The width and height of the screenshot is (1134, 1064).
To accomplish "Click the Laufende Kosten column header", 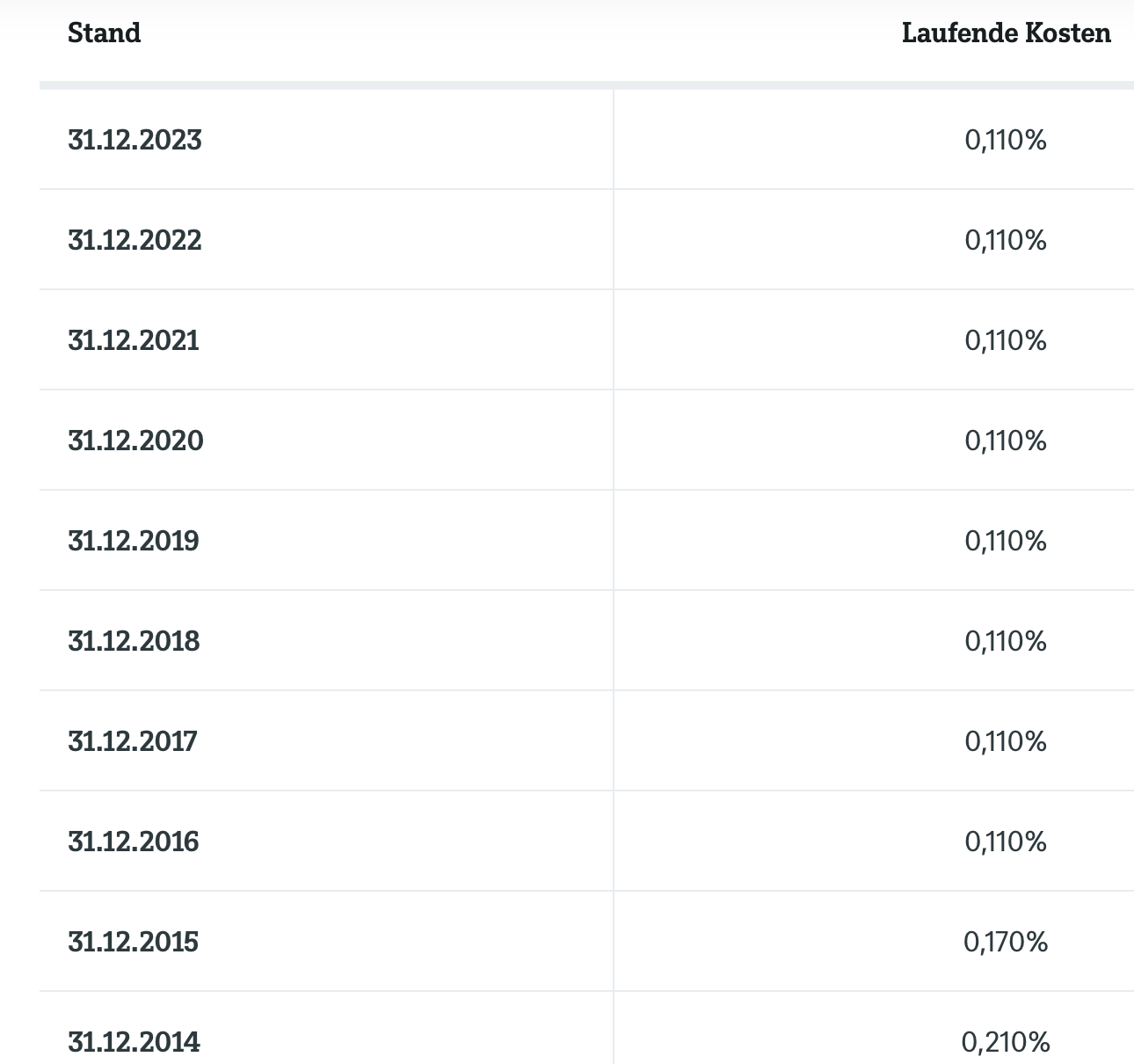I will tap(1006, 33).
